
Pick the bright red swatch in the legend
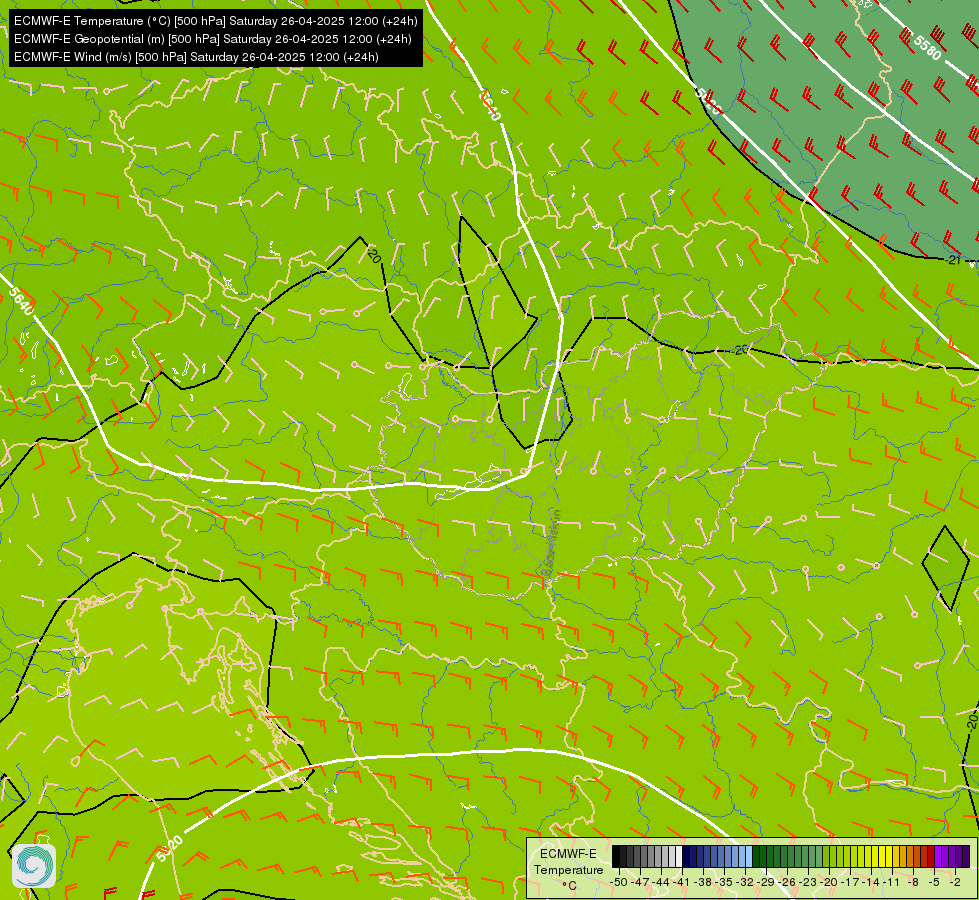pos(931,856)
